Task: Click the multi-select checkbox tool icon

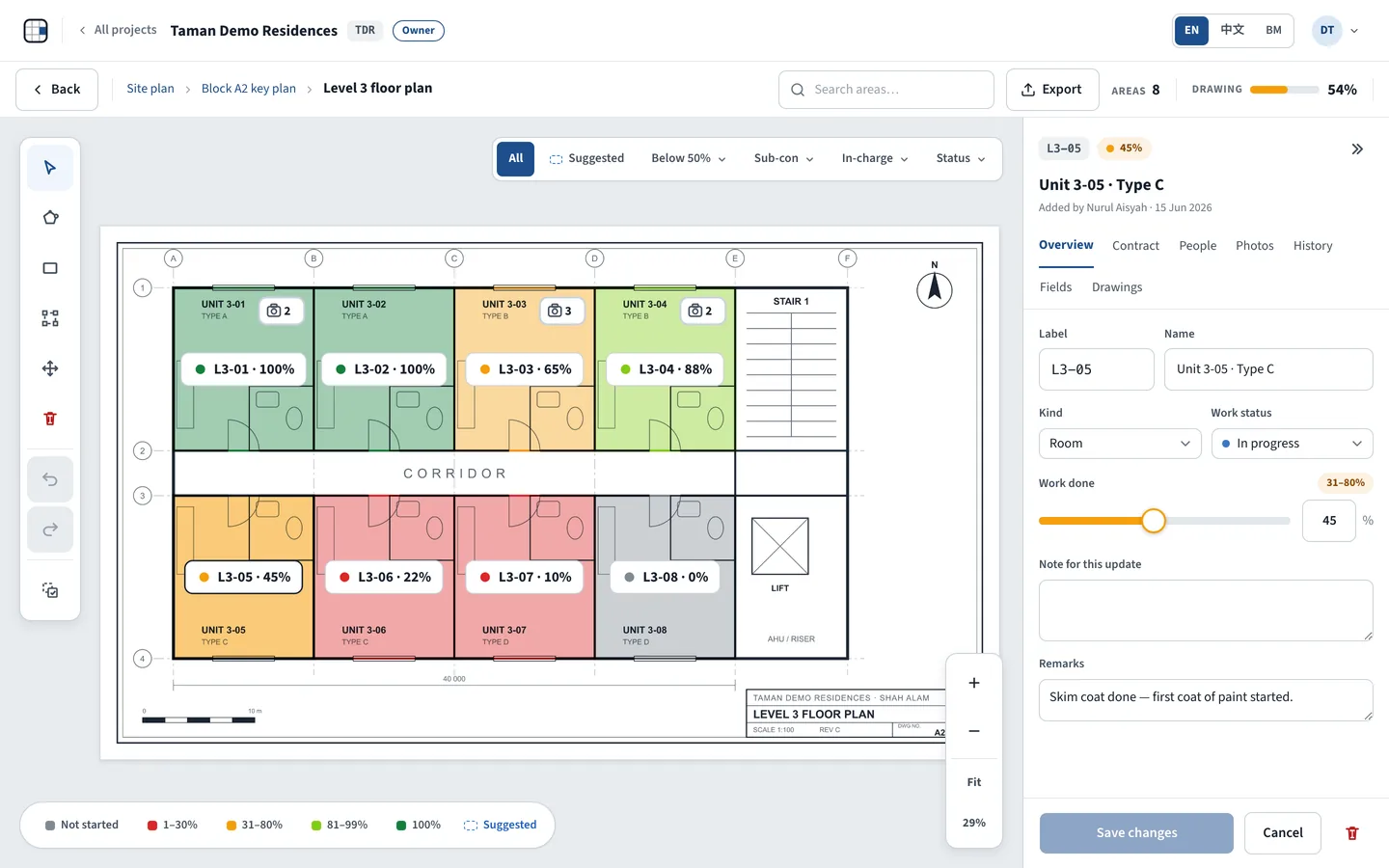Action: (x=50, y=590)
